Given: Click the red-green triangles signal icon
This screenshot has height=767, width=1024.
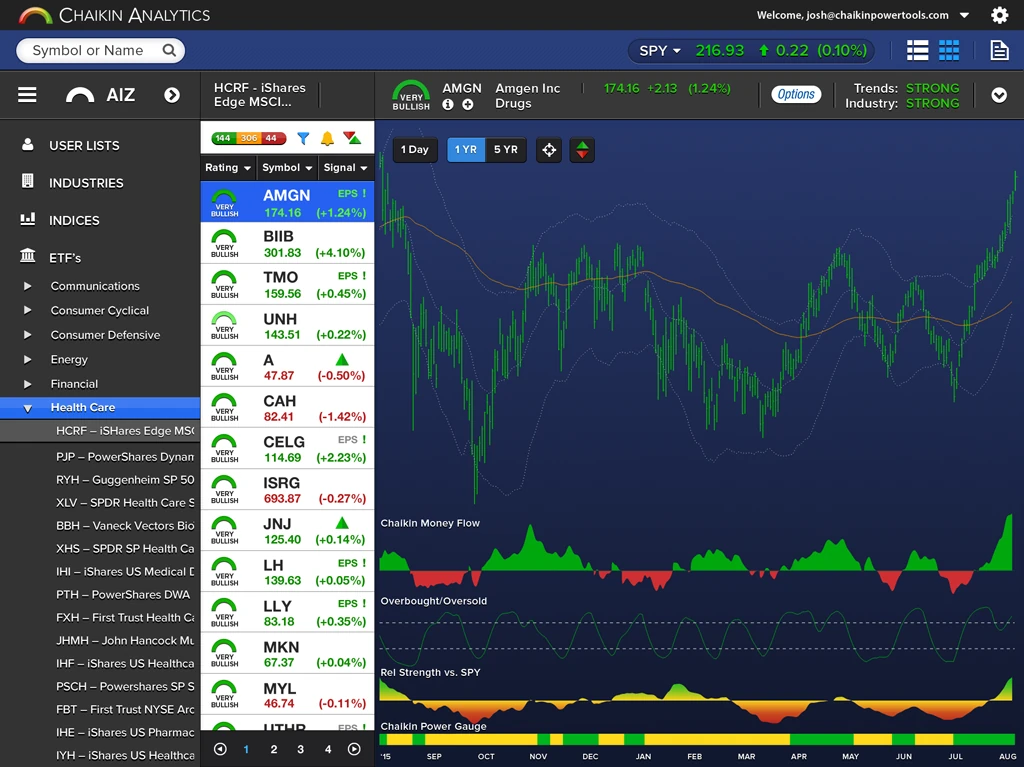Looking at the screenshot, I should [x=352, y=138].
